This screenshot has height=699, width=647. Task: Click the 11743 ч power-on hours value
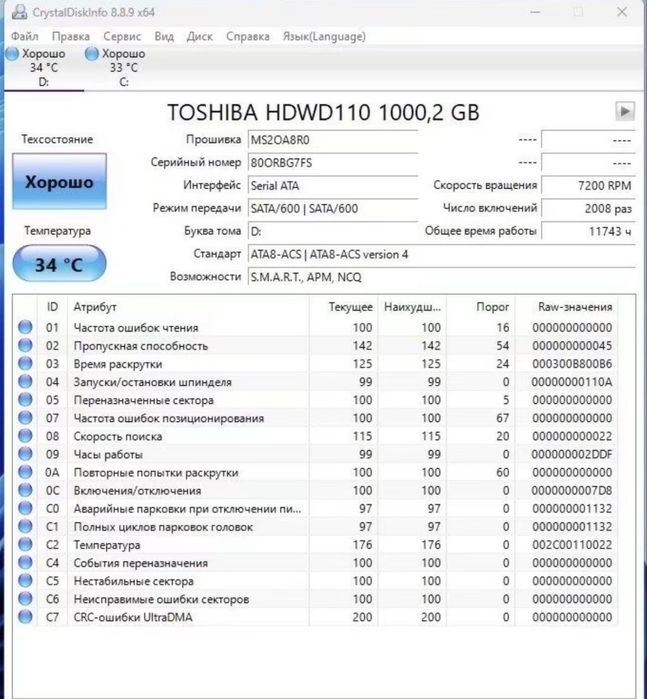click(588, 231)
